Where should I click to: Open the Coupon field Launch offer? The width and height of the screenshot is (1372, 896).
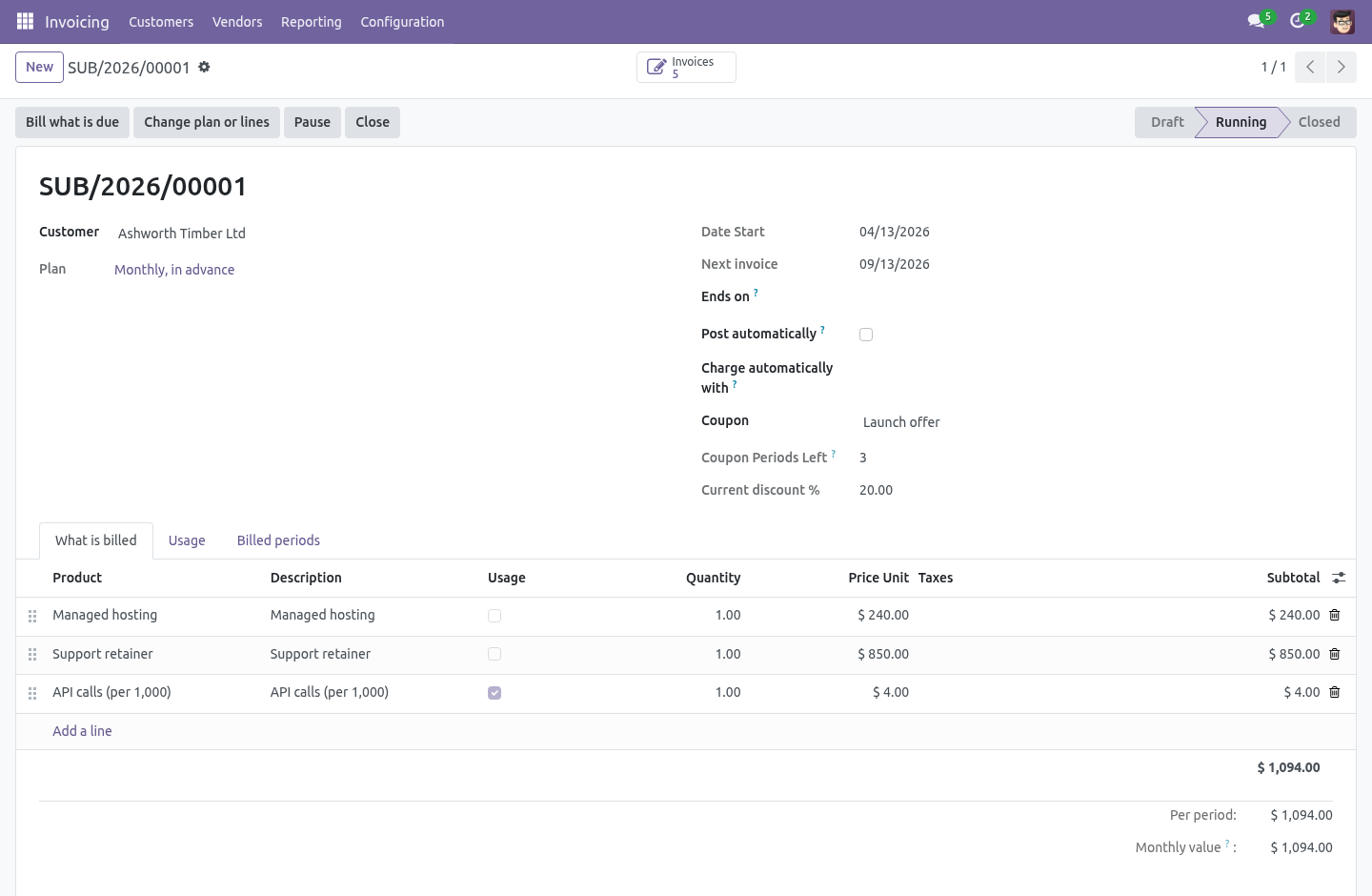click(901, 422)
